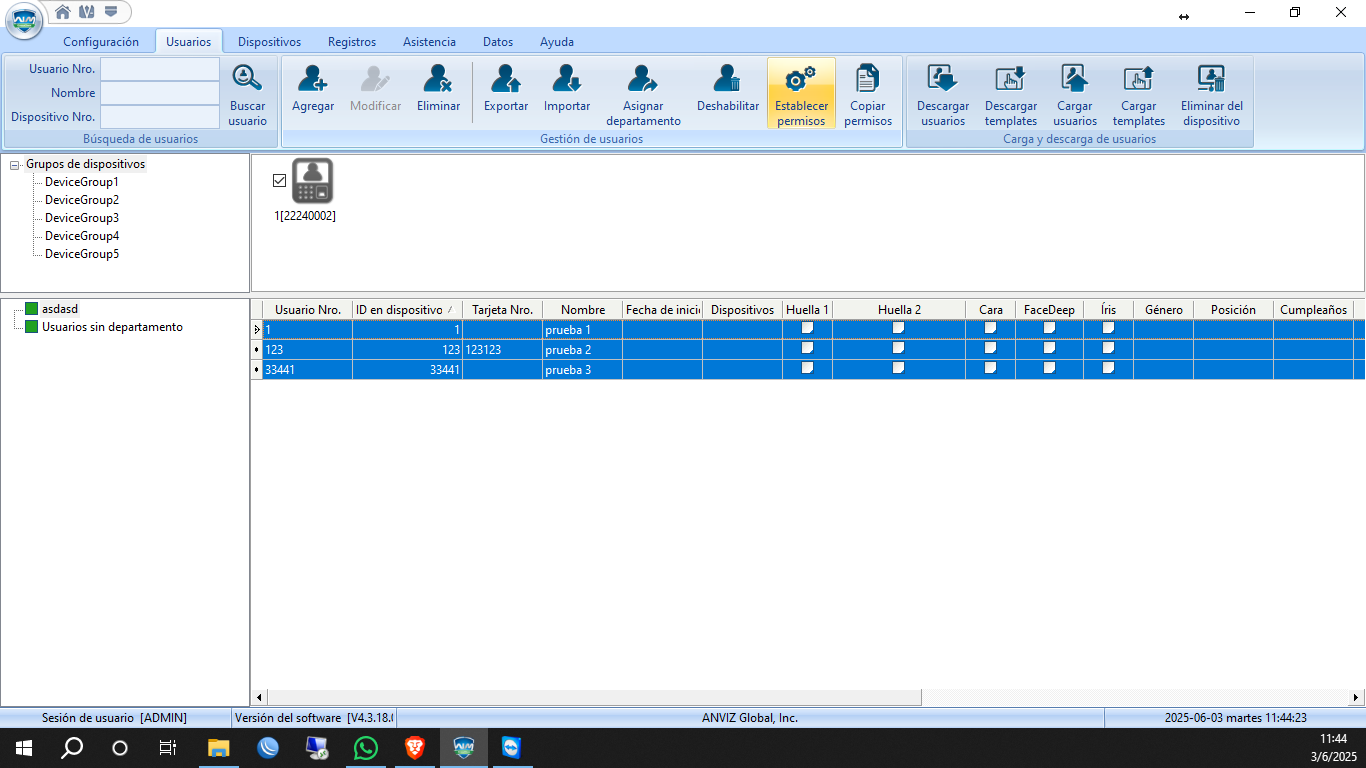Click Deshabilitar user icon
1366x768 pixels.
click(728, 78)
